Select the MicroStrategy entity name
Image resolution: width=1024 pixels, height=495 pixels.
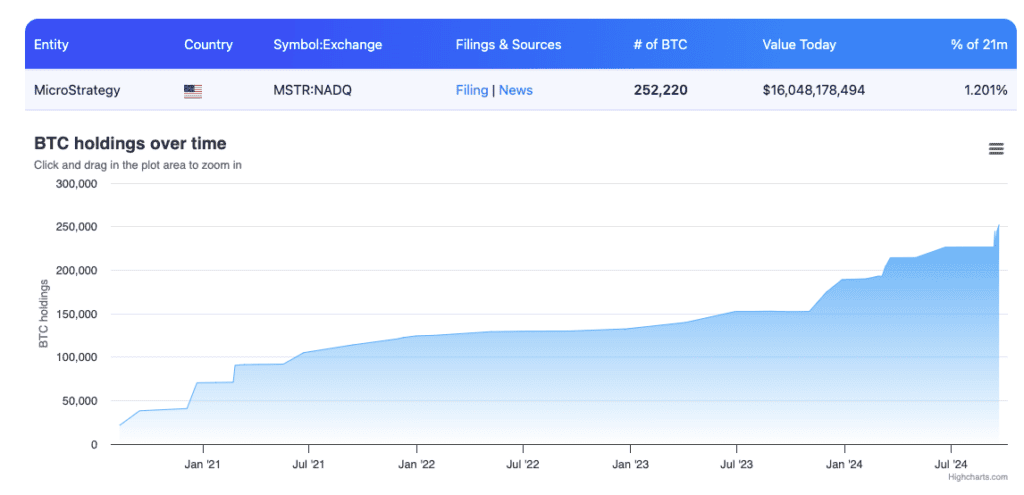[x=77, y=90]
